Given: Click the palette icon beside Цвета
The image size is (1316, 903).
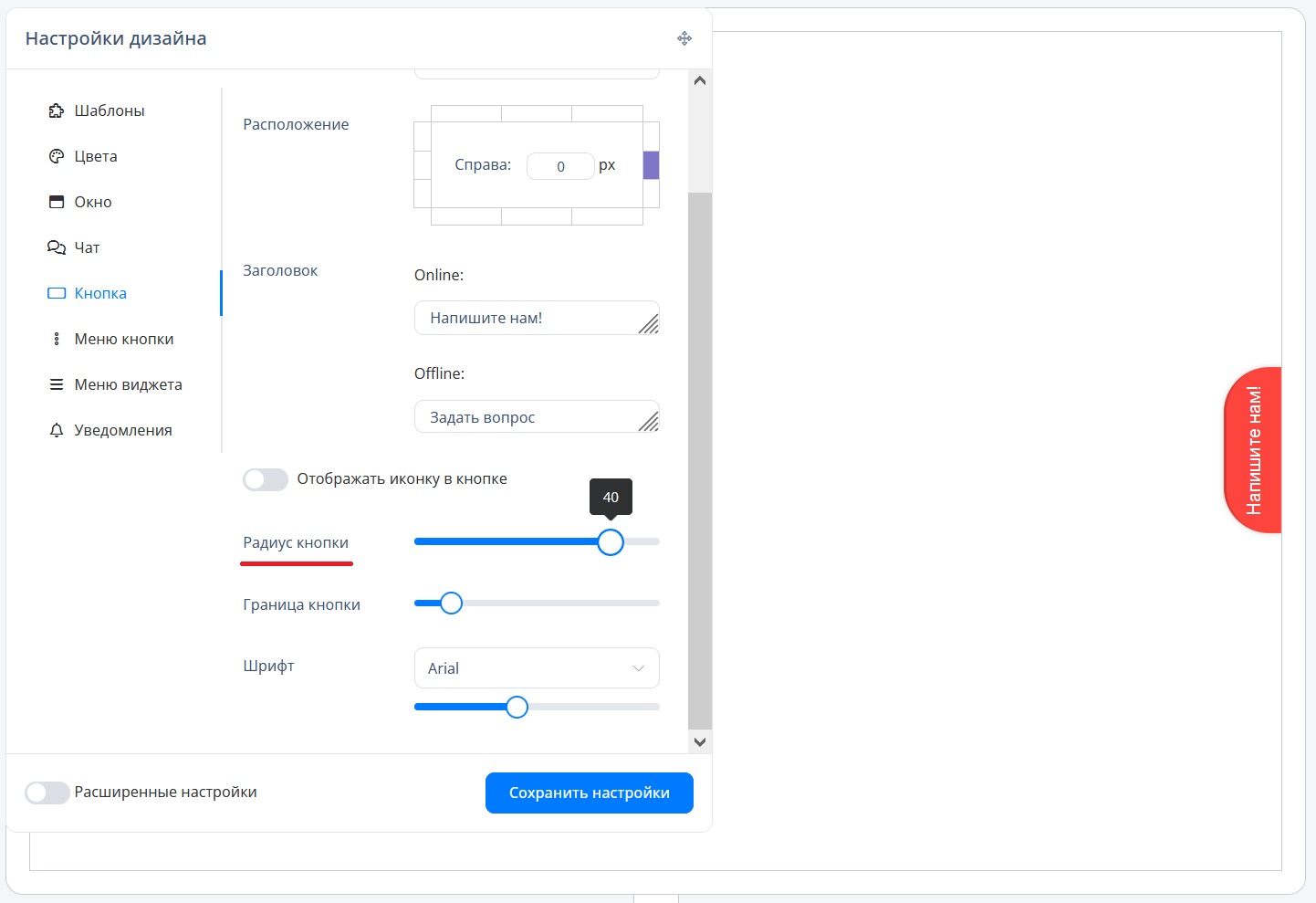Looking at the screenshot, I should 57,156.
